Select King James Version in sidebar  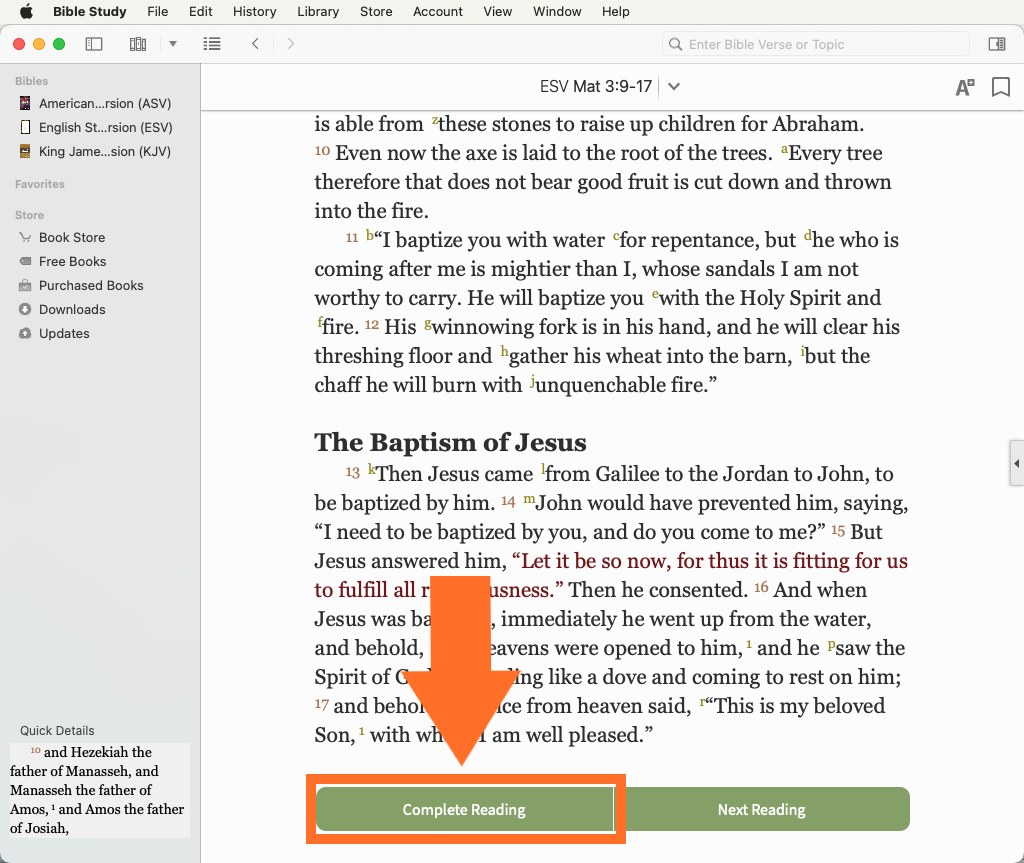pos(104,152)
